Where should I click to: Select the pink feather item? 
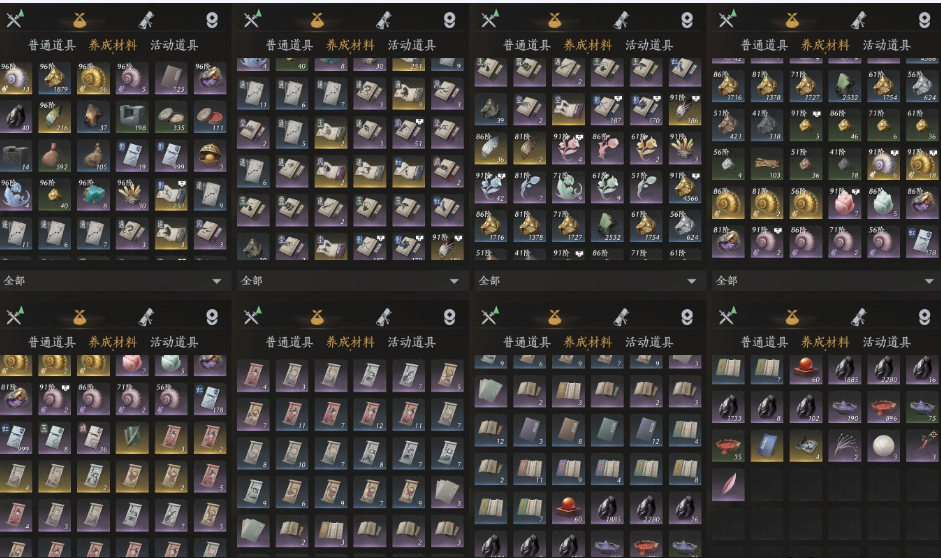click(x=728, y=484)
